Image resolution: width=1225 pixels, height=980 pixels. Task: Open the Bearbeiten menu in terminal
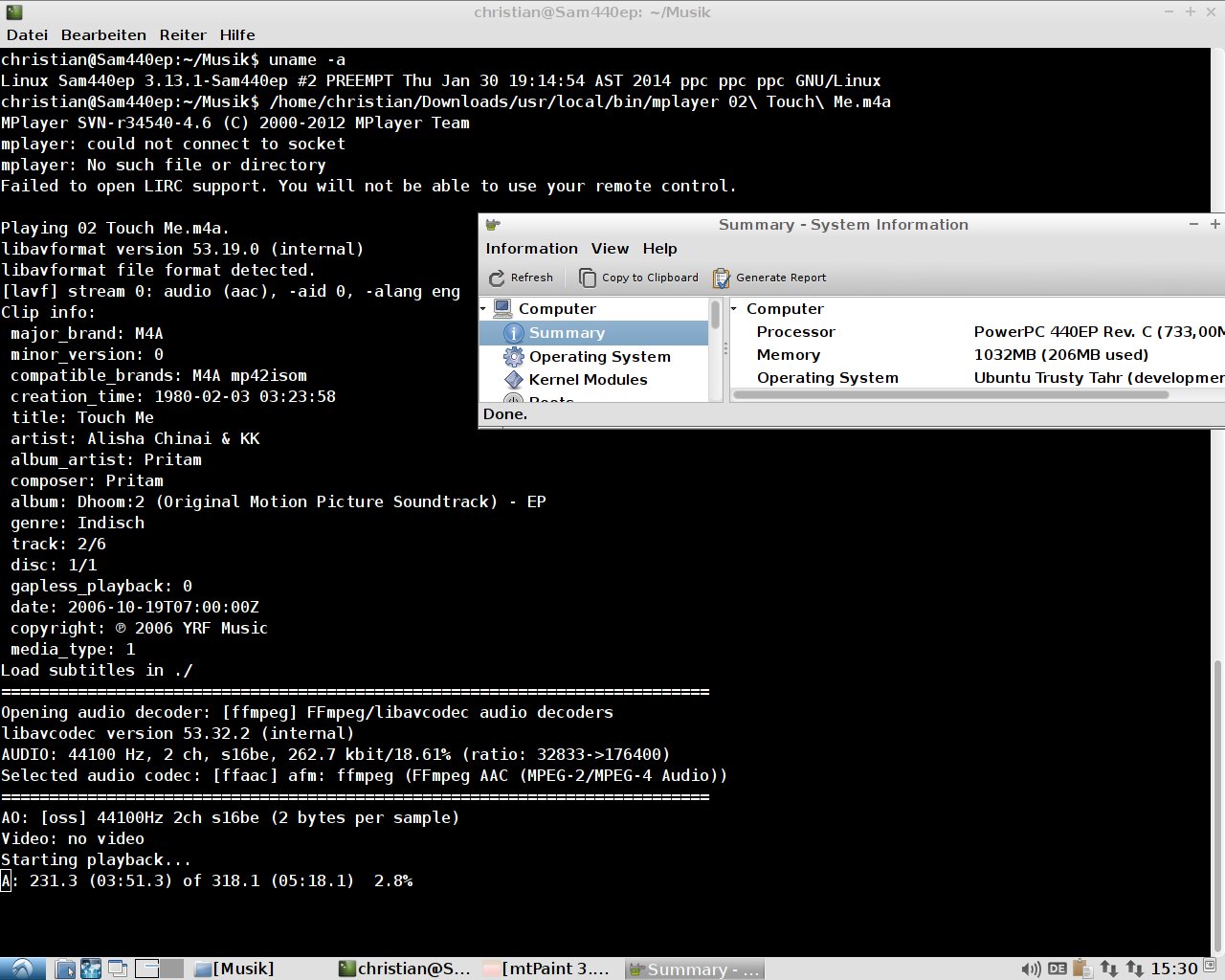click(103, 35)
